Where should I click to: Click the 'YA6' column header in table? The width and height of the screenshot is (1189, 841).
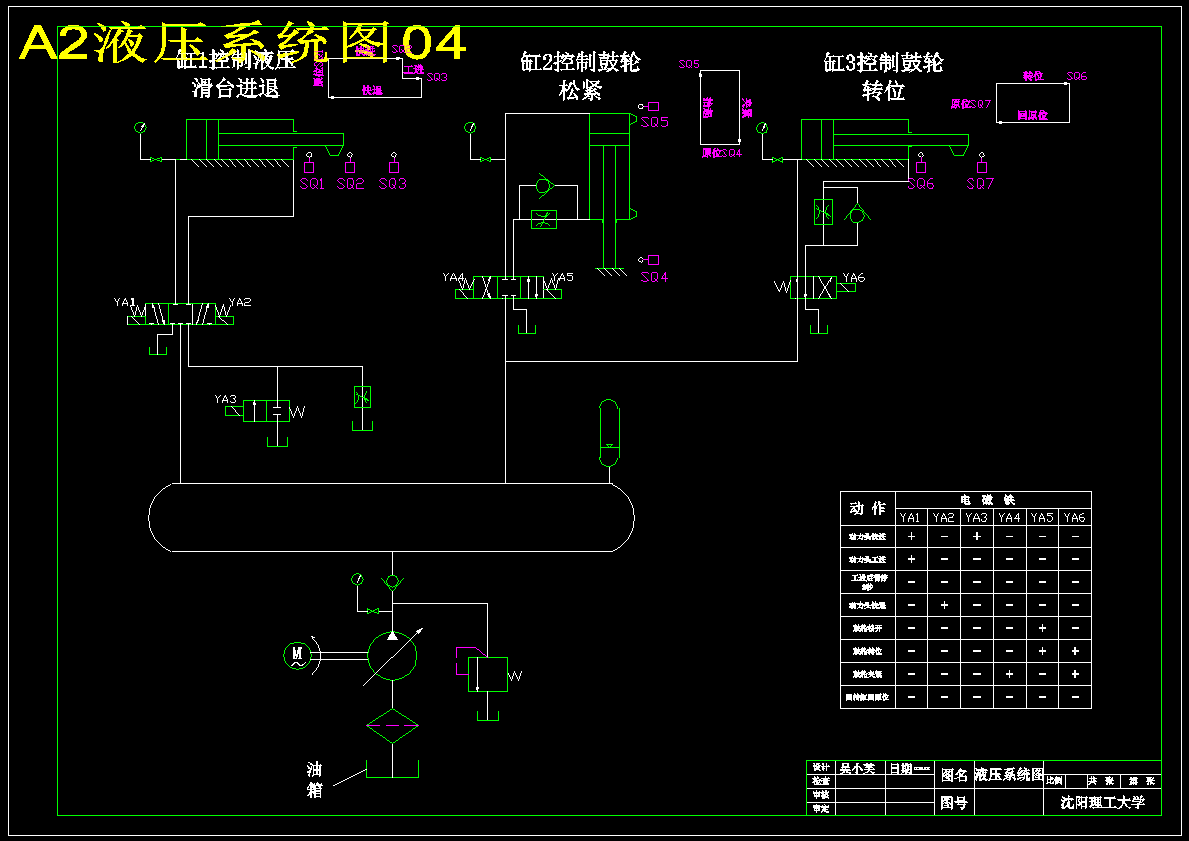point(1074,517)
